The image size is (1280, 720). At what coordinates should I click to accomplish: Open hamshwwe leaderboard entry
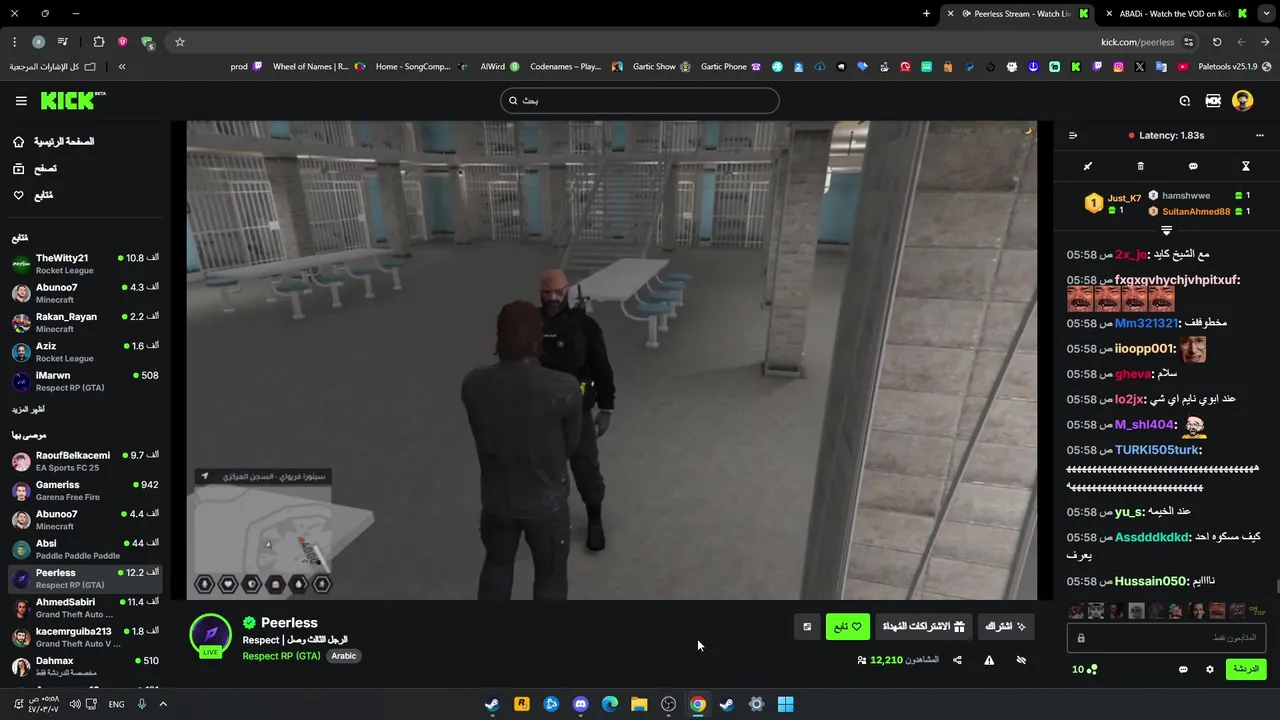1199,196
